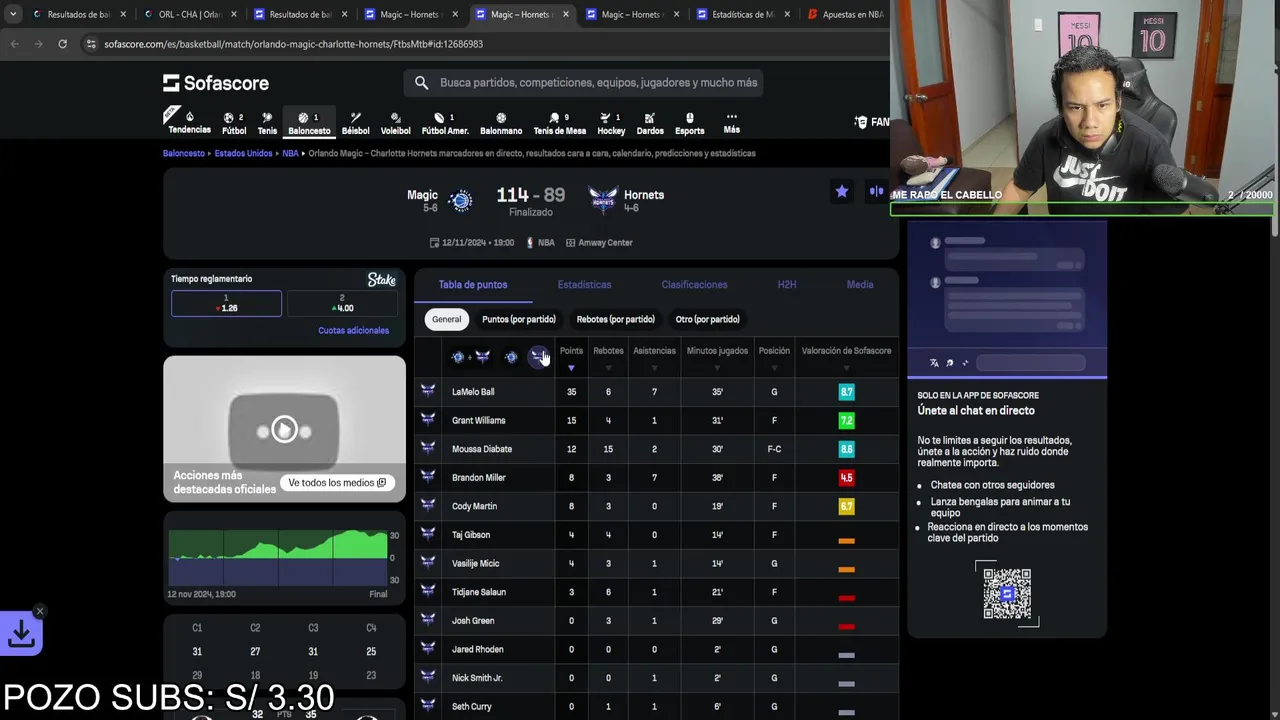Filter table to Hornets players only
This screenshot has width=1280, height=720.
pyautogui.click(x=539, y=357)
